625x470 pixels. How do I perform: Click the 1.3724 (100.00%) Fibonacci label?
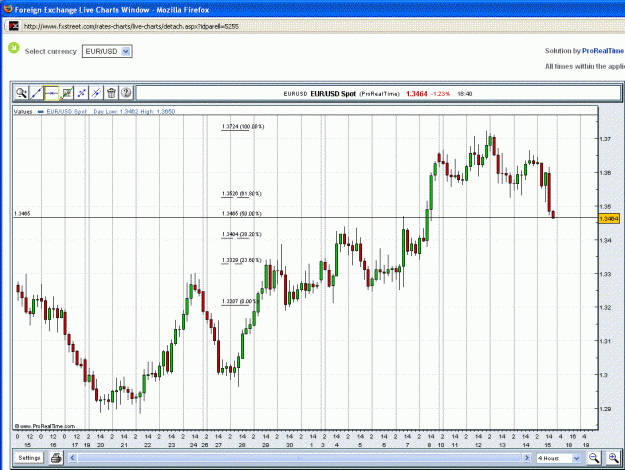coord(243,126)
